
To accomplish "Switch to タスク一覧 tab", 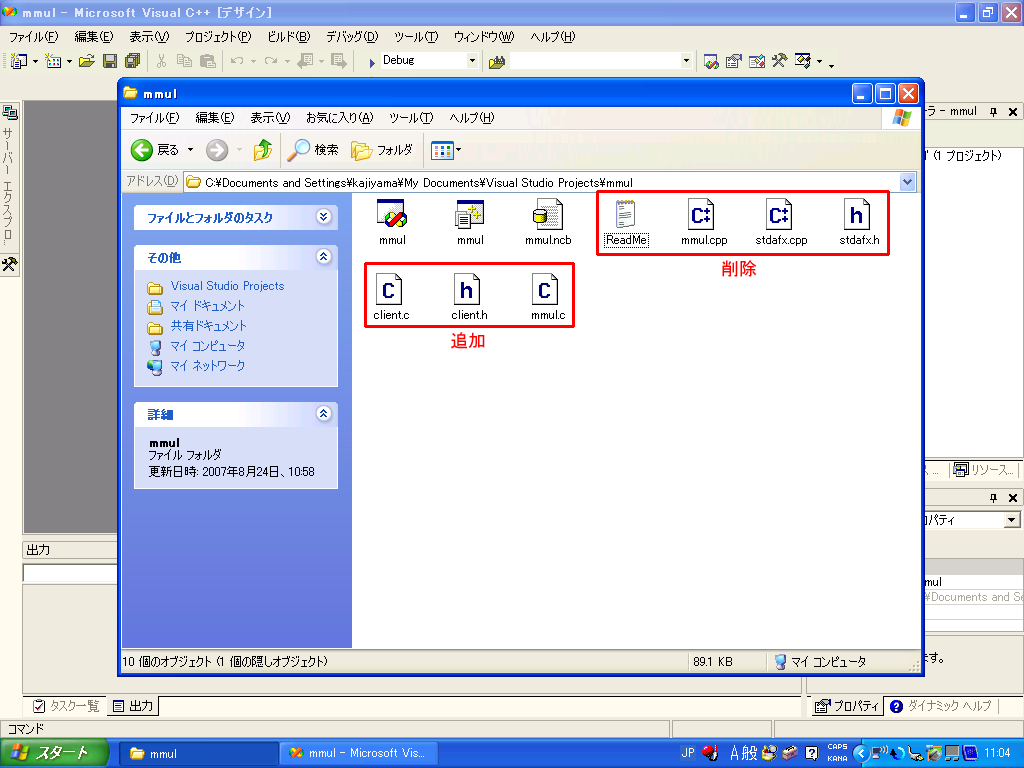I will pos(66,706).
